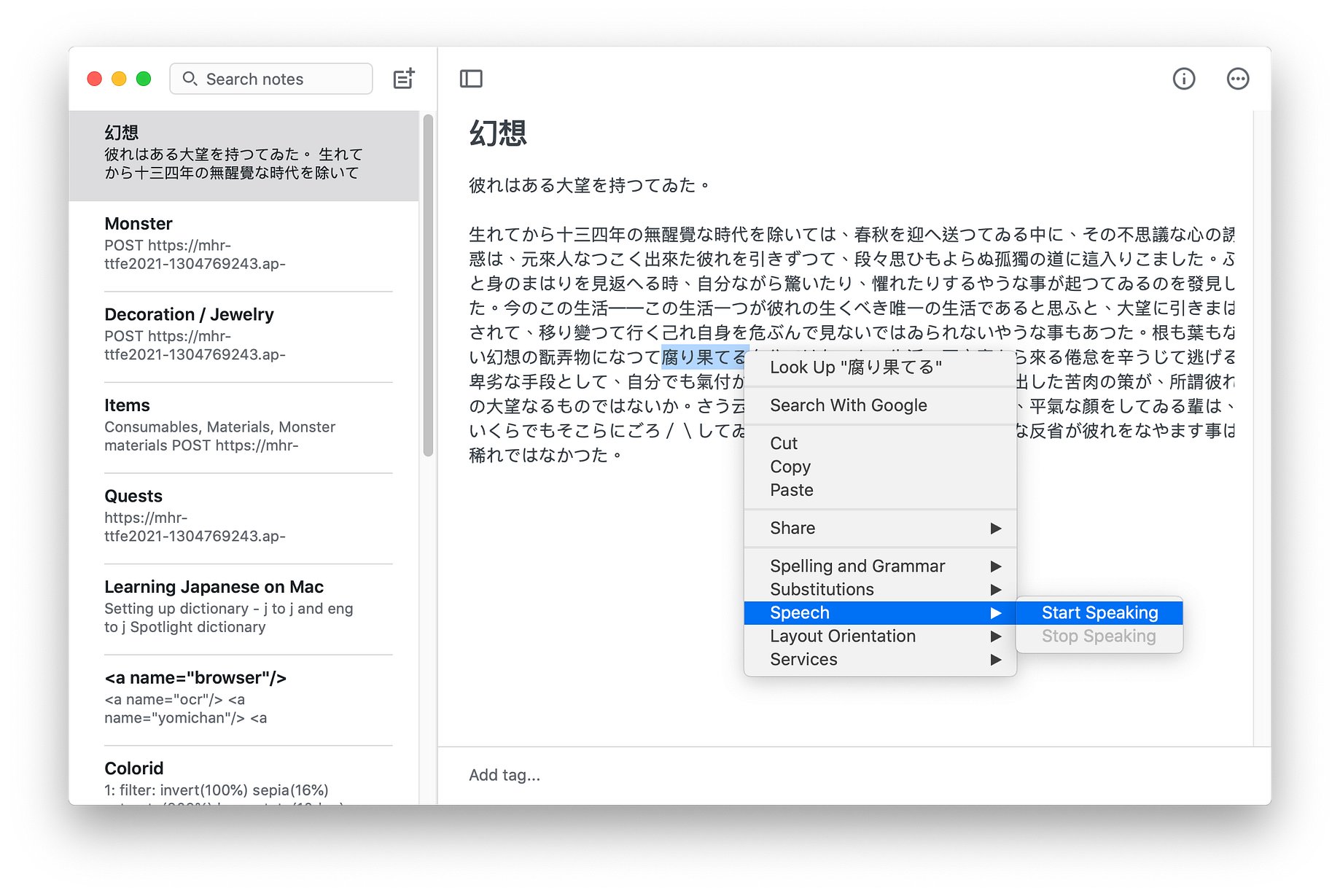The image size is (1340, 896).
Task: Select Start Speaking from Speech submenu
Action: coord(1099,612)
